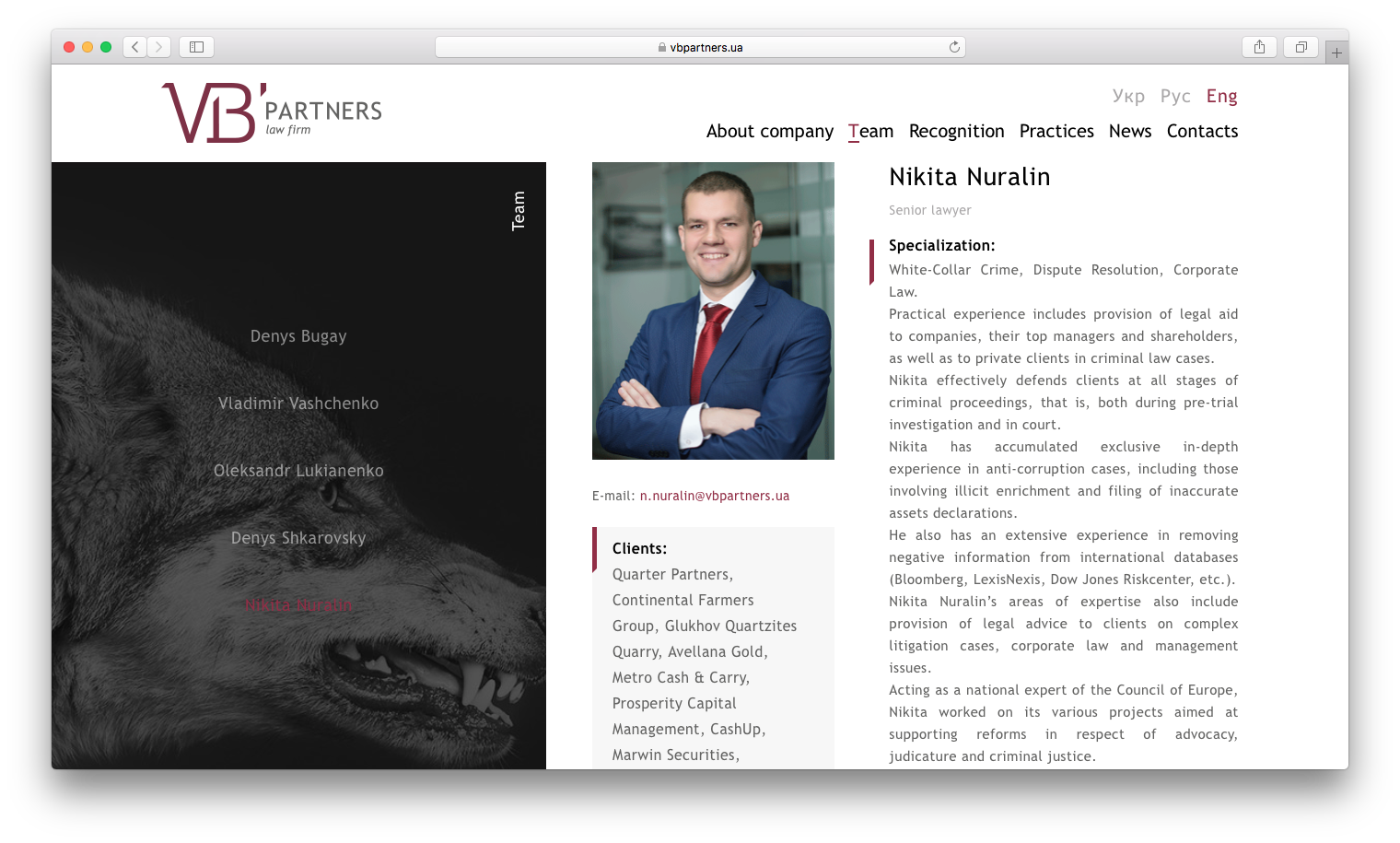The height and width of the screenshot is (843, 1400).
Task: Click the vbpartners.ua address bar
Action: (x=700, y=47)
